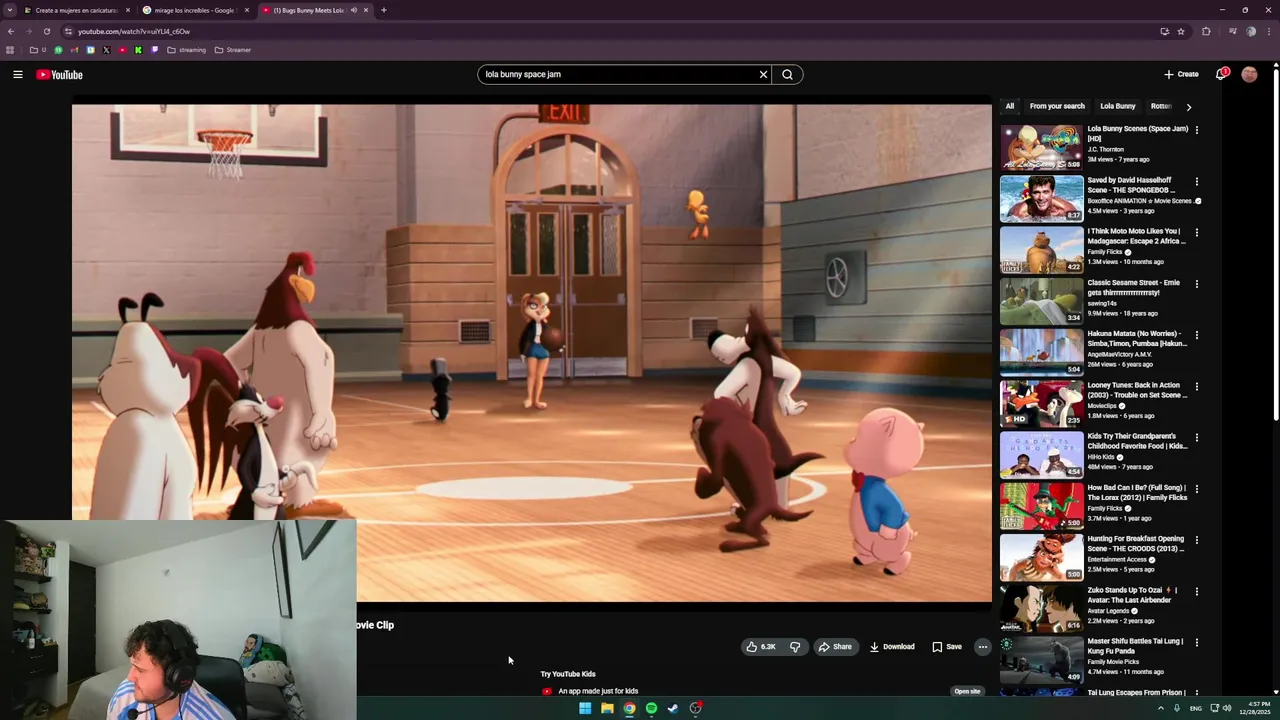Go back in browser history
The height and width of the screenshot is (720, 1280).
(x=10, y=31)
